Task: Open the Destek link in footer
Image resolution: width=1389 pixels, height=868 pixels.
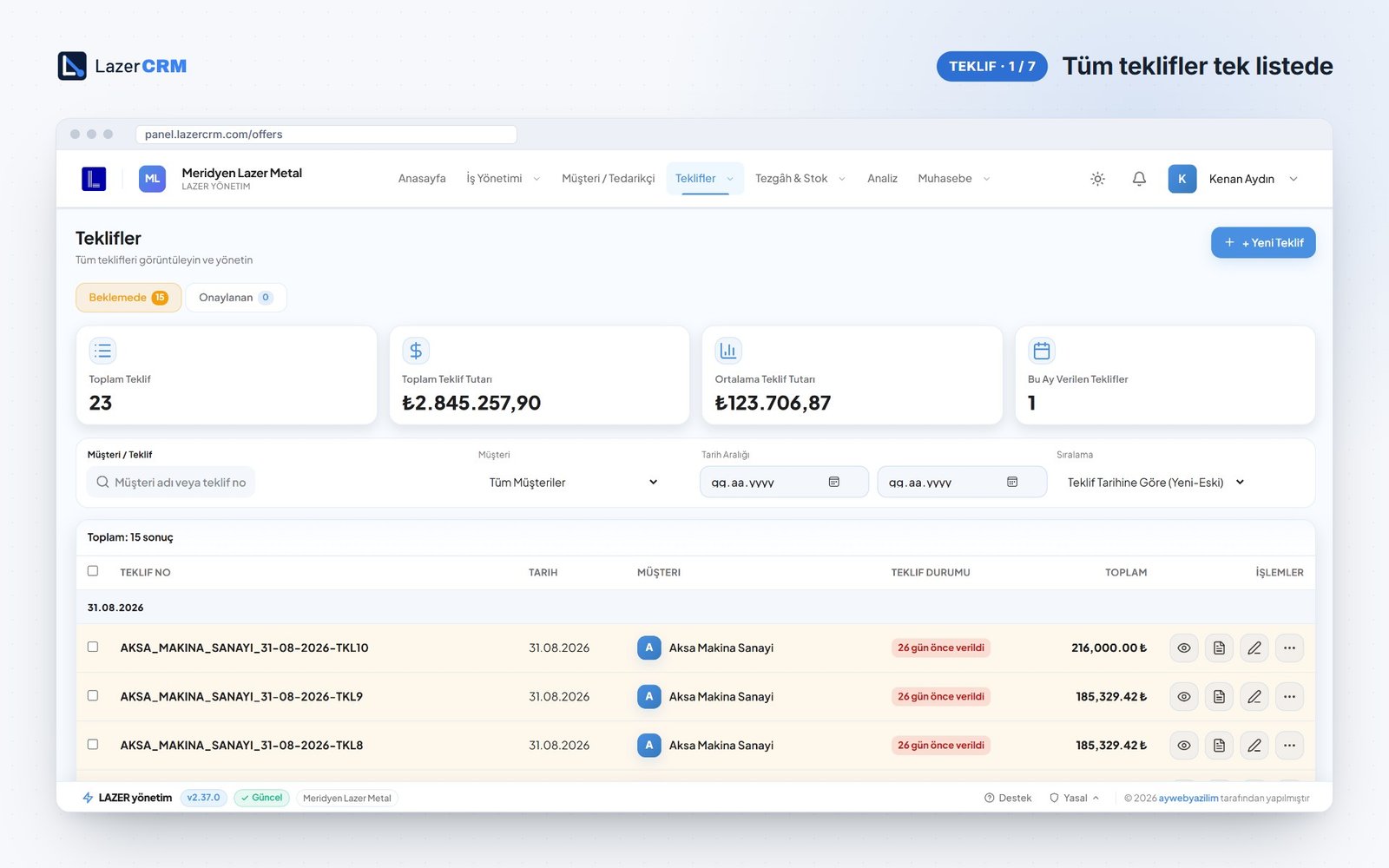Action: pyautogui.click(x=1008, y=798)
